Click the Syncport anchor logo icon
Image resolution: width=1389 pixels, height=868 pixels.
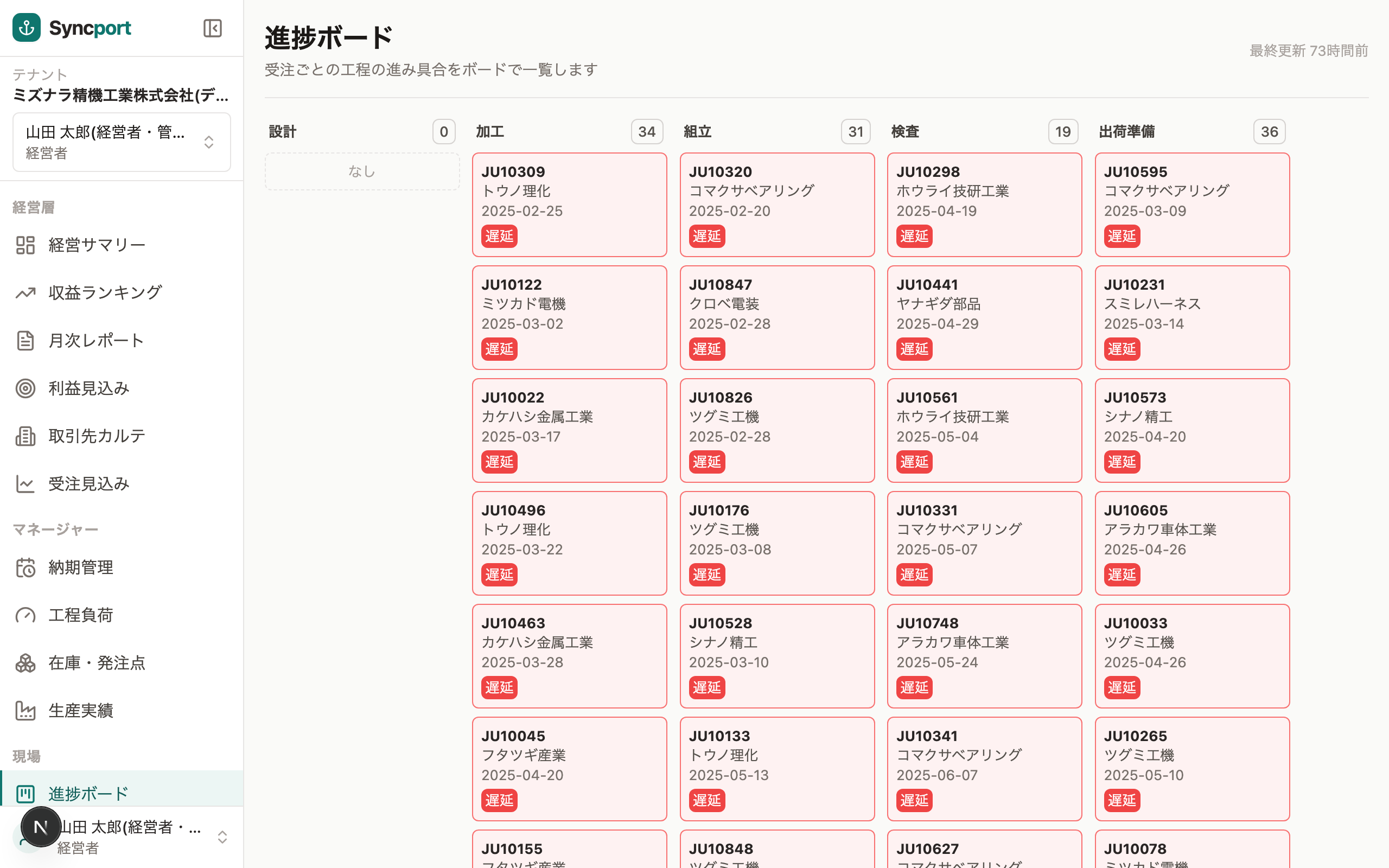point(27,28)
